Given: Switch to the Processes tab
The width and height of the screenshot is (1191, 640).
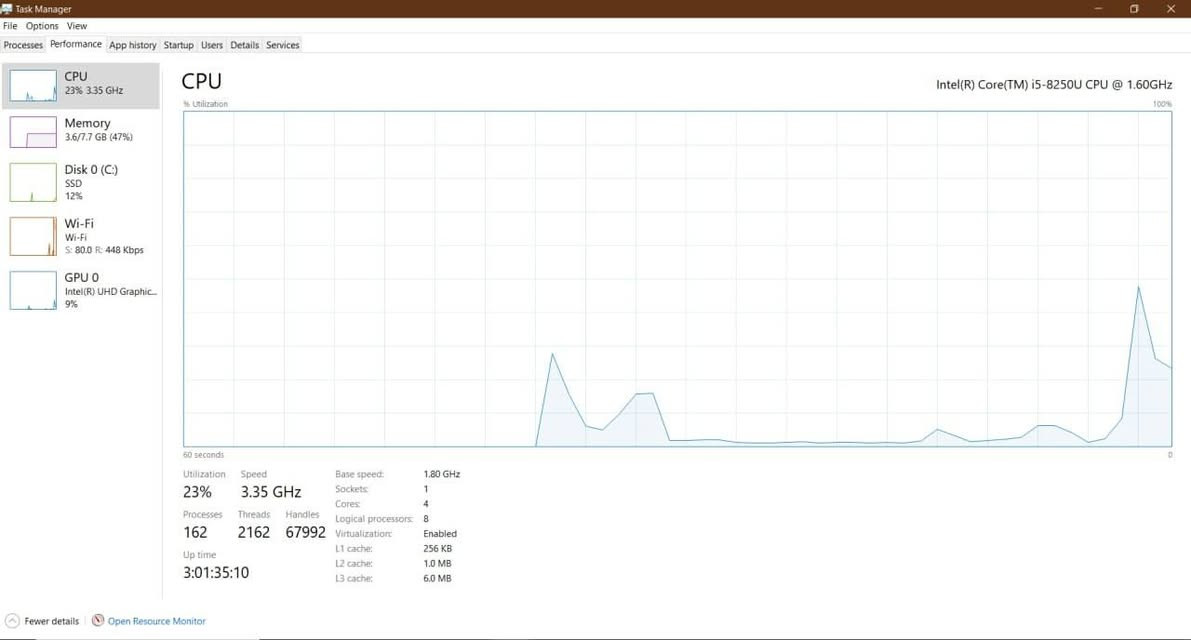Looking at the screenshot, I should (x=23, y=45).
